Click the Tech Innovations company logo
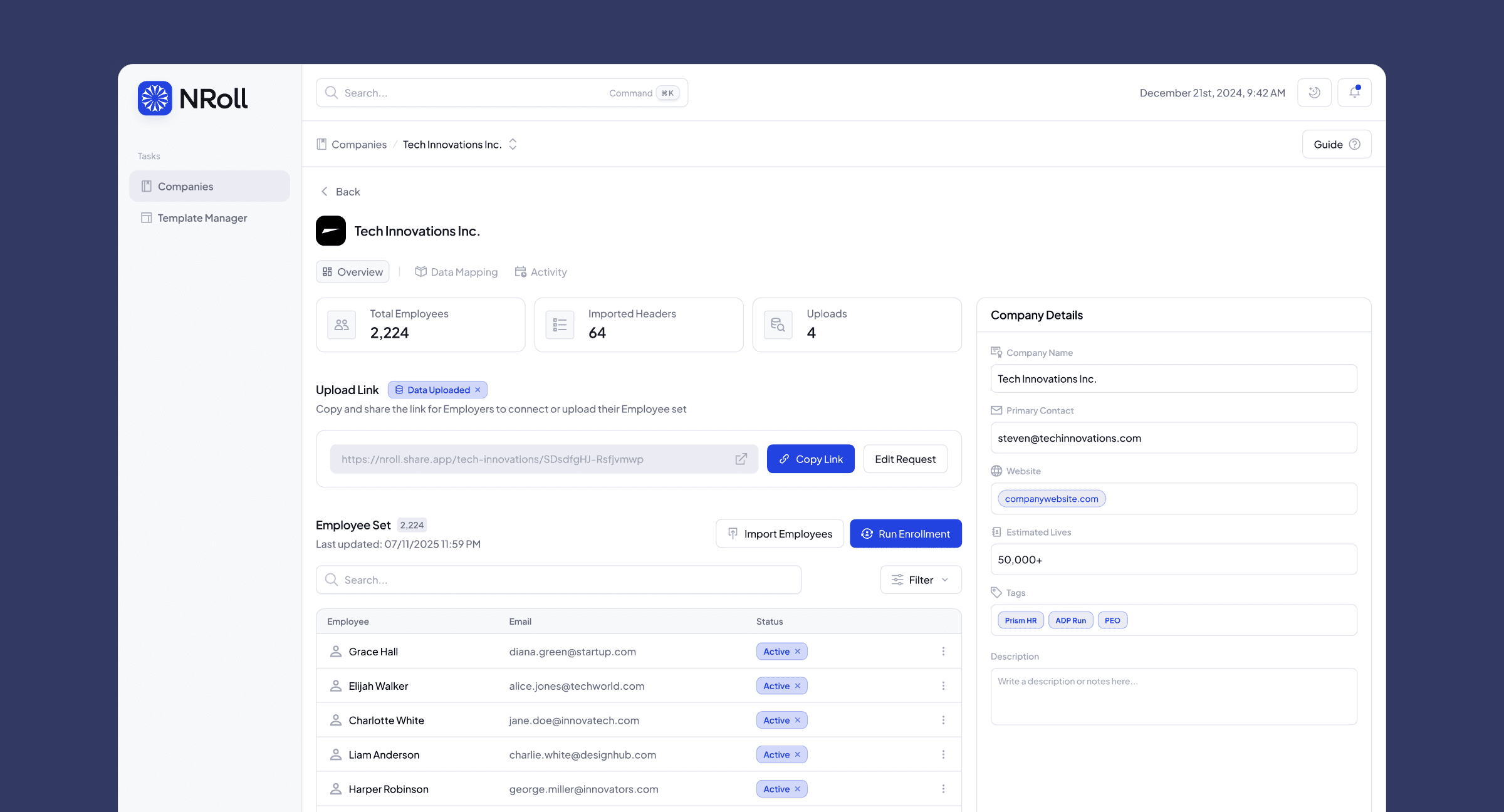The width and height of the screenshot is (1504, 812). click(x=331, y=231)
